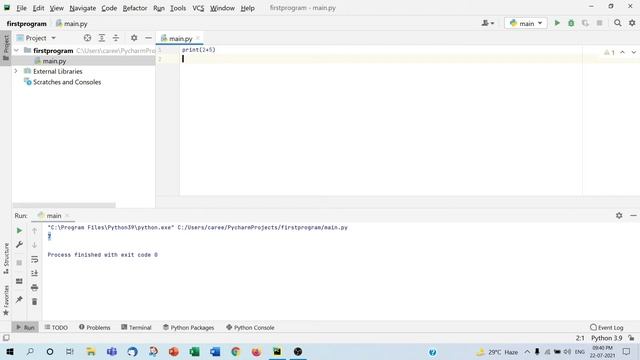Open the Refactor menu

coord(135,8)
